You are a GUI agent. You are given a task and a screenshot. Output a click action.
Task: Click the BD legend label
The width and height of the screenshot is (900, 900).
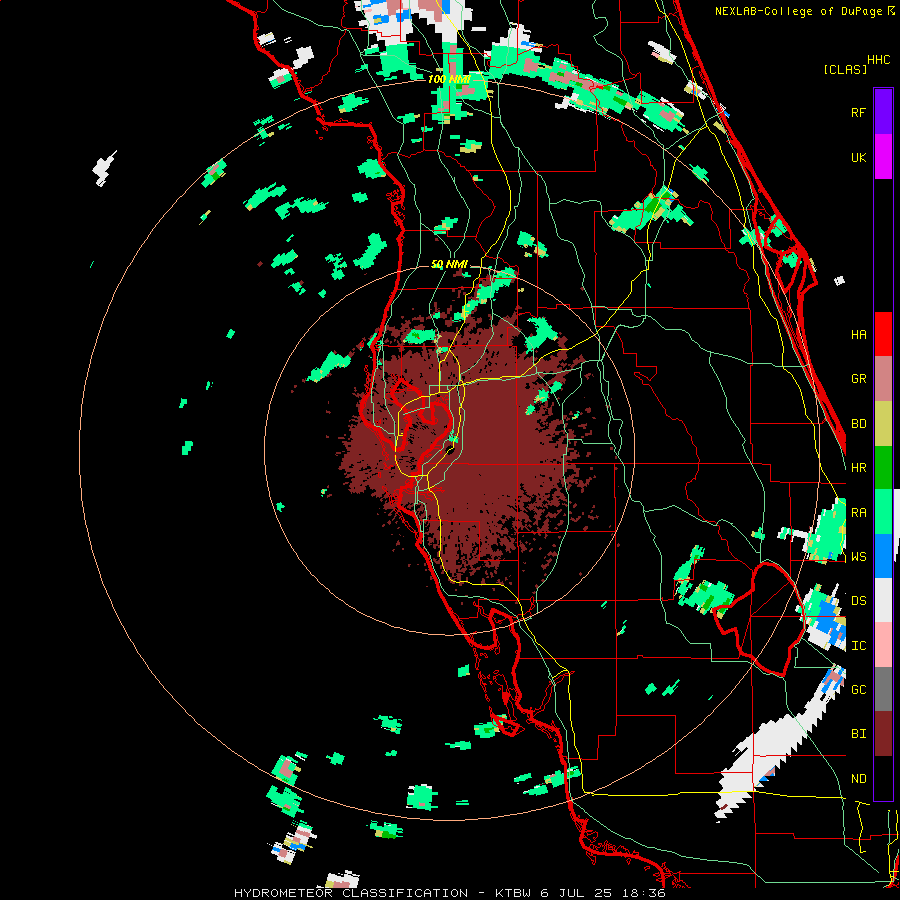(858, 424)
